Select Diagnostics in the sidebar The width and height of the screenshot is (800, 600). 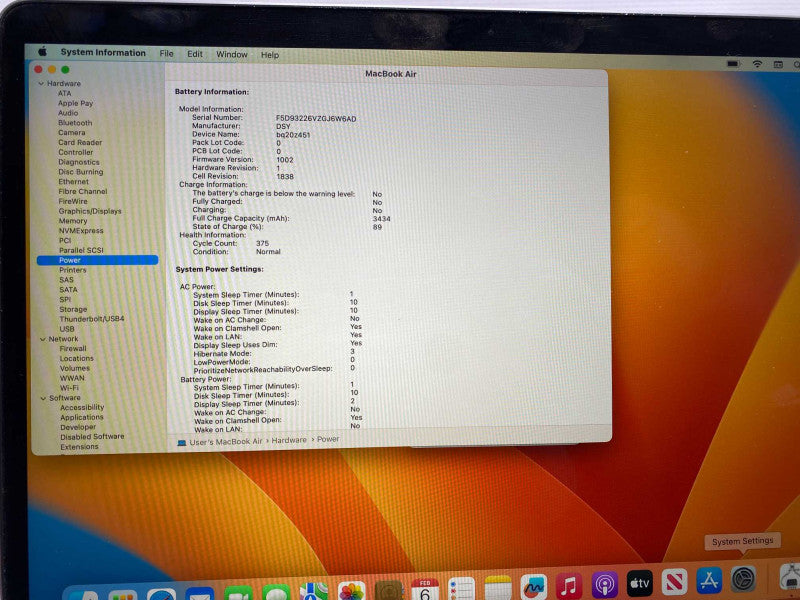(79, 162)
